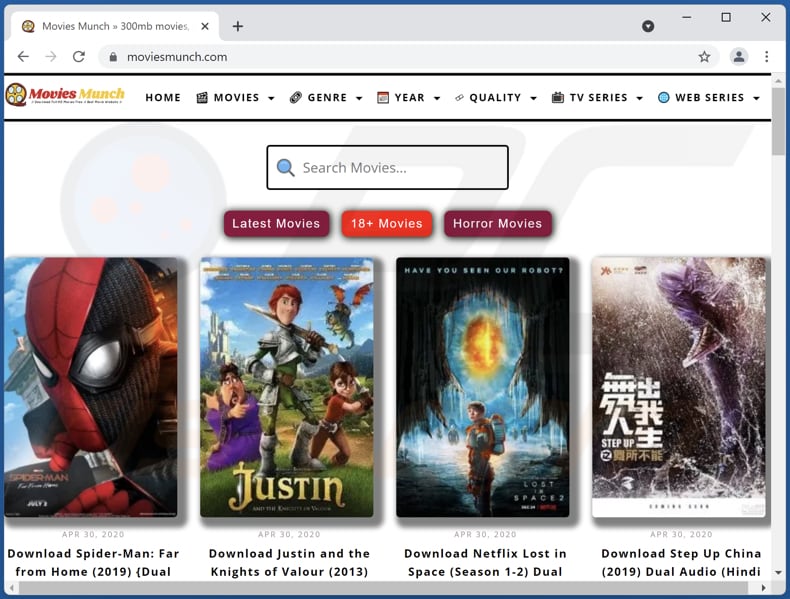Click the globe icon beside WEB SERIES
The width and height of the screenshot is (790, 599).
coord(664,98)
